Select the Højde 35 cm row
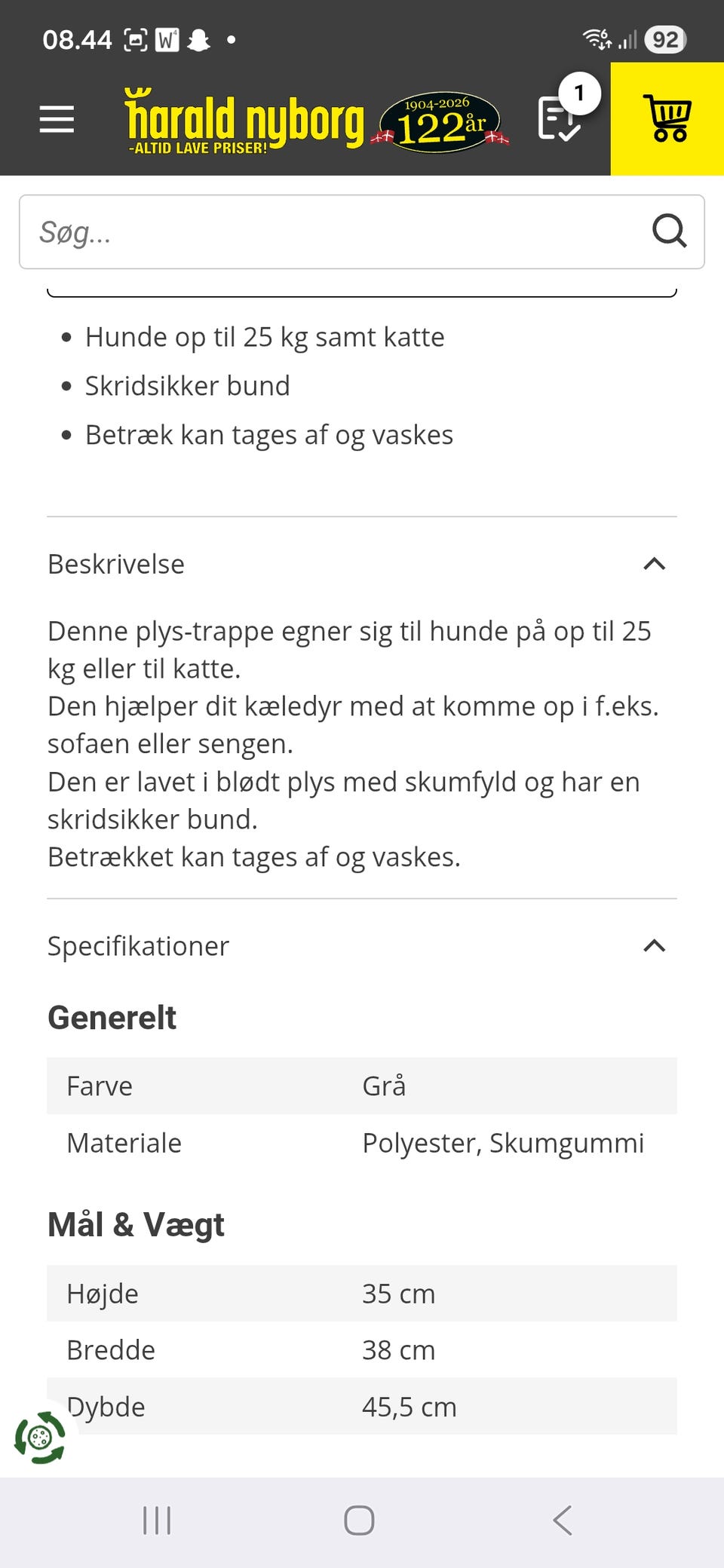The image size is (724, 1568). pos(362,1294)
